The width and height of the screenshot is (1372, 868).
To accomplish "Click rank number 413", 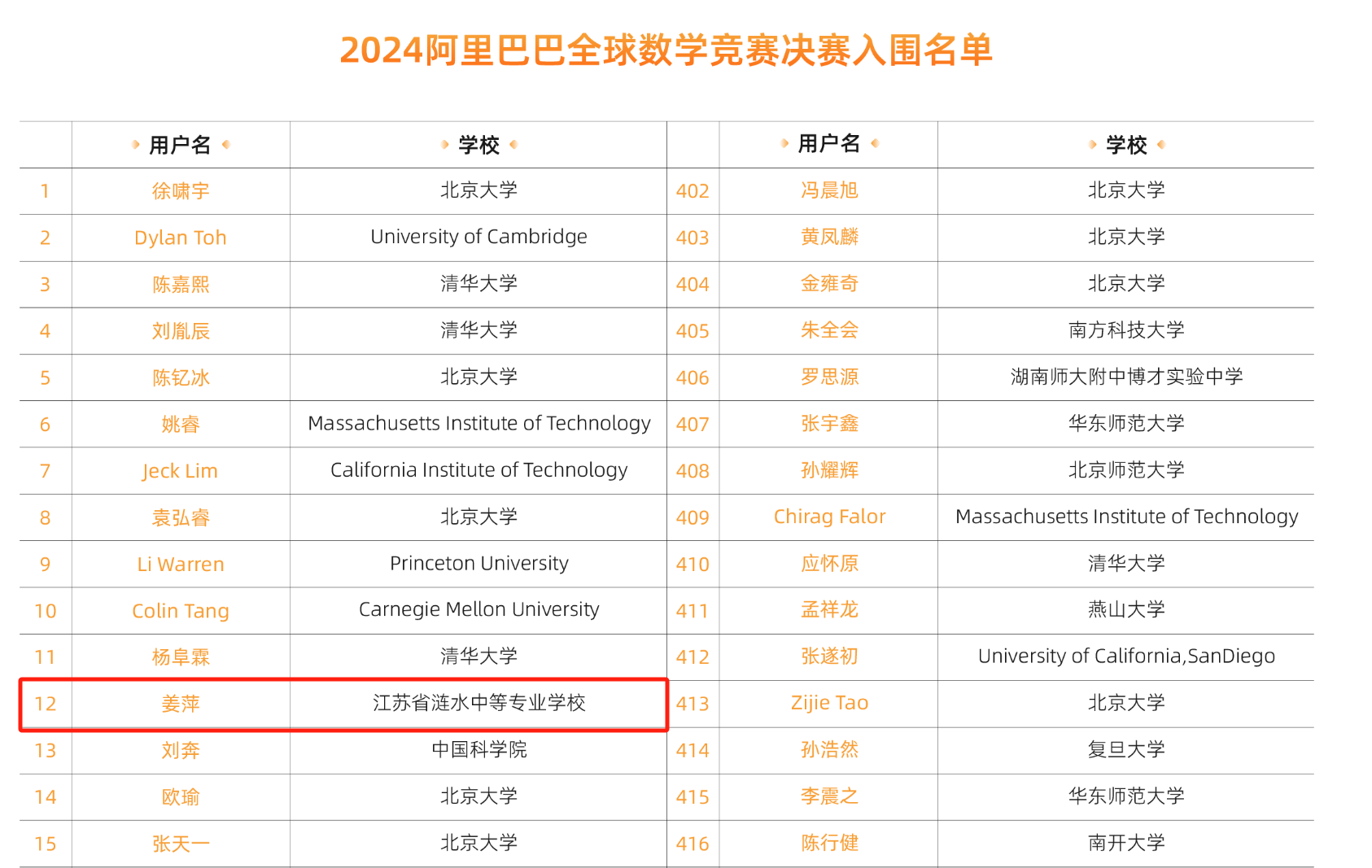I will (x=693, y=704).
